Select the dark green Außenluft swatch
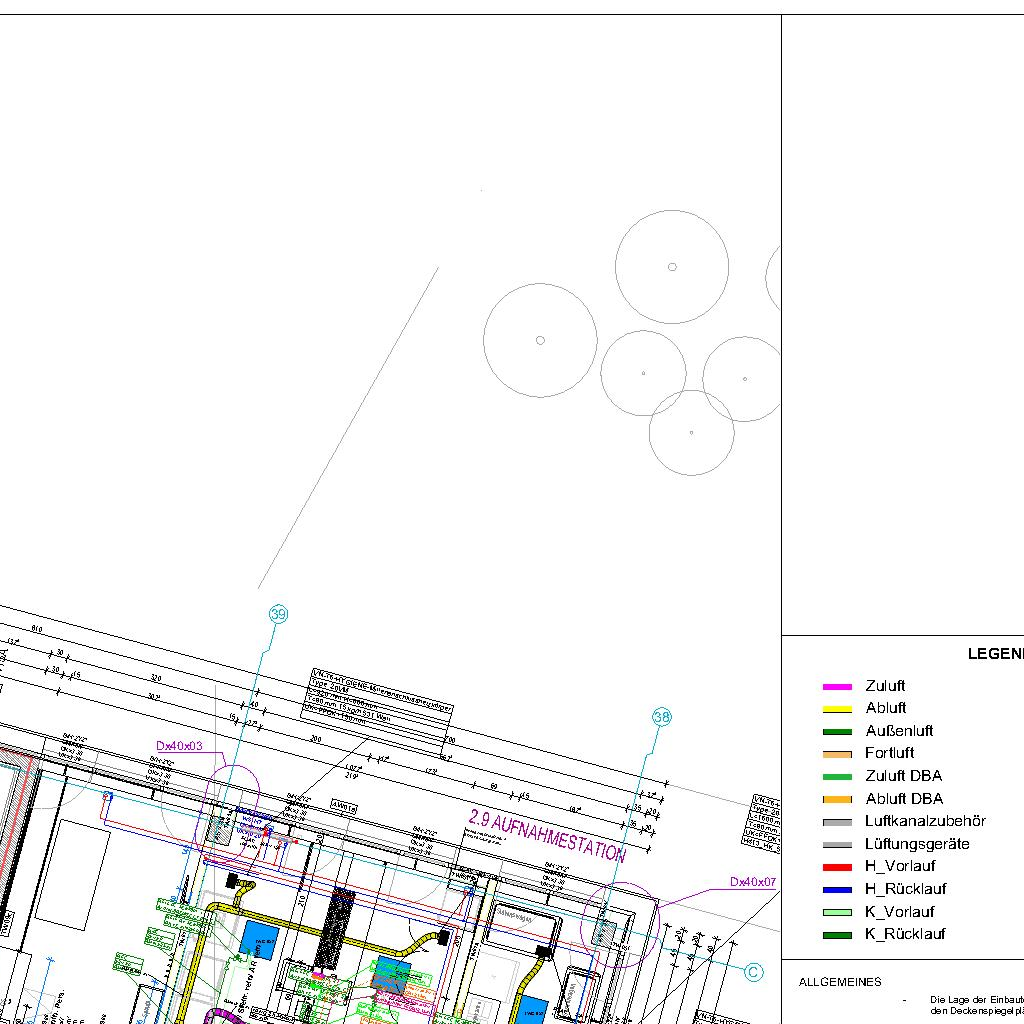This screenshot has height=1024, width=1024. [x=836, y=732]
